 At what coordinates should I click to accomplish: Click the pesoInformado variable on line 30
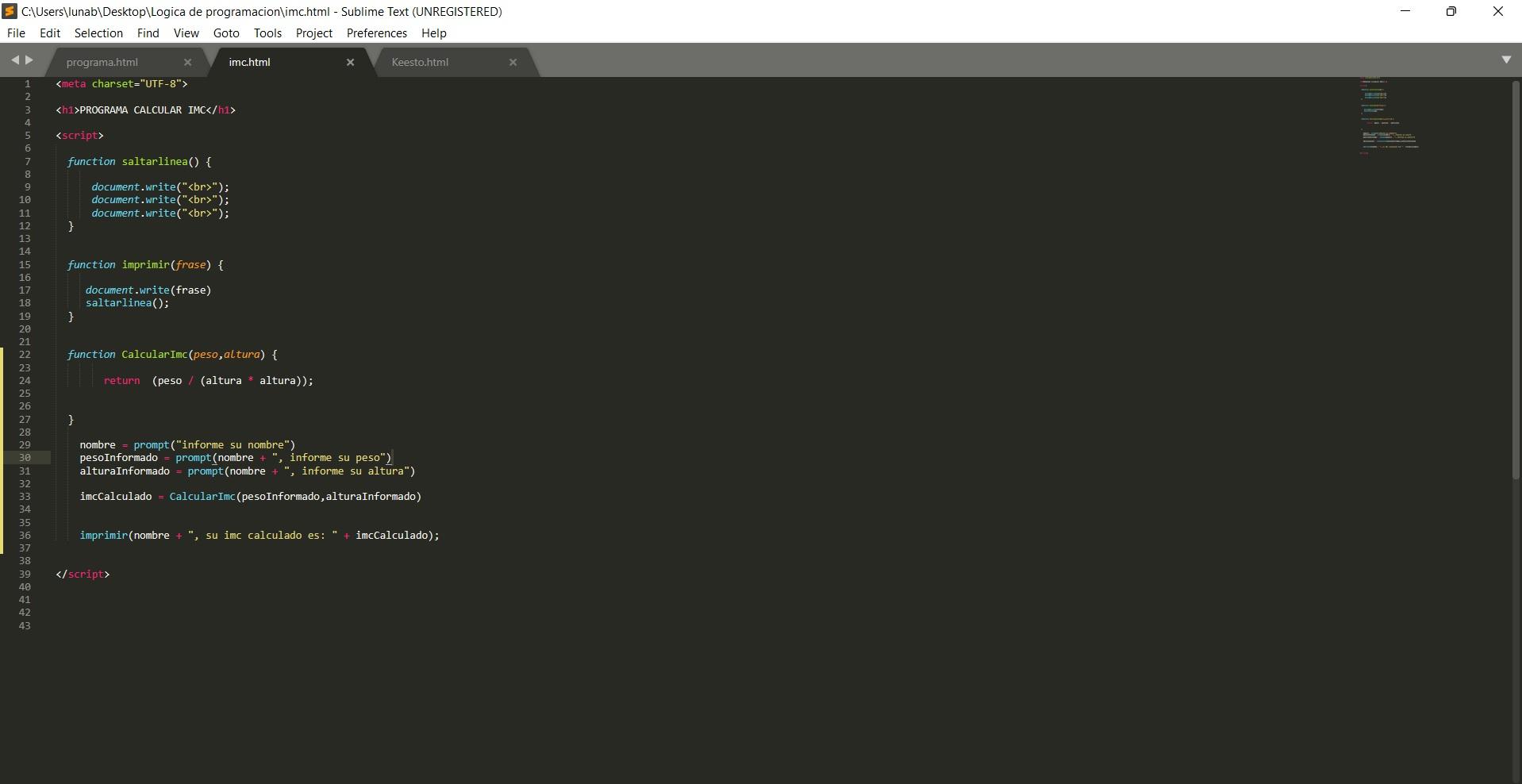pyautogui.click(x=119, y=458)
